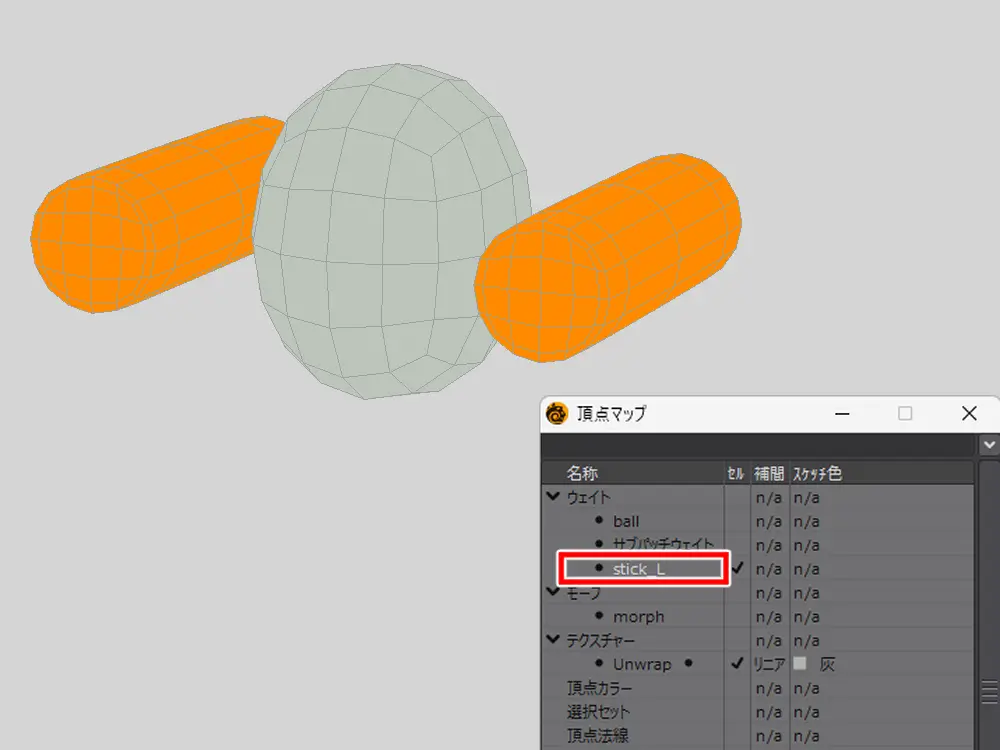Click the bullet icon beside ball
1000x750 pixels.
pos(599,520)
